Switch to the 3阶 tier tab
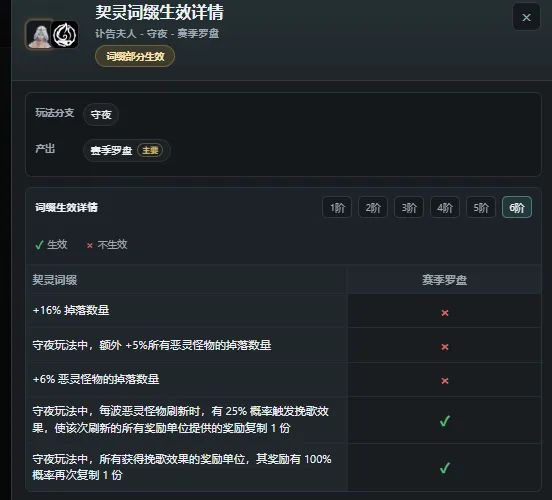Image resolution: width=552 pixels, height=500 pixels. point(409,207)
